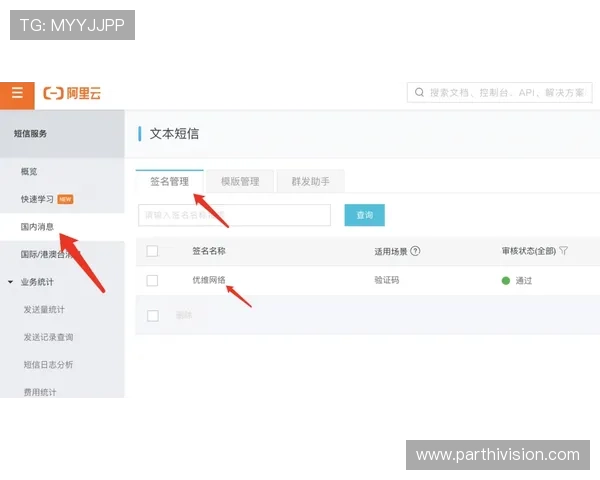Collapse the 业务统计 sidebar group
Viewport: 600px width, 480px height.
(11, 282)
